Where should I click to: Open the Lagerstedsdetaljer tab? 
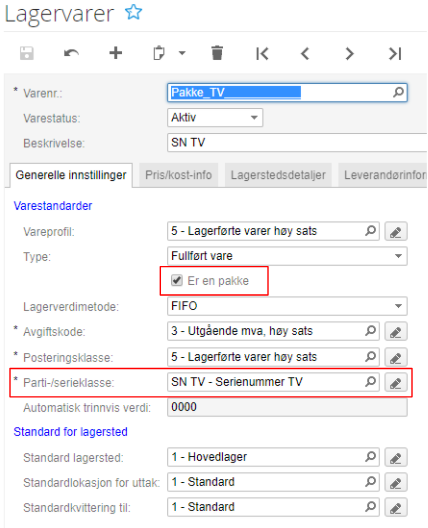(x=278, y=175)
